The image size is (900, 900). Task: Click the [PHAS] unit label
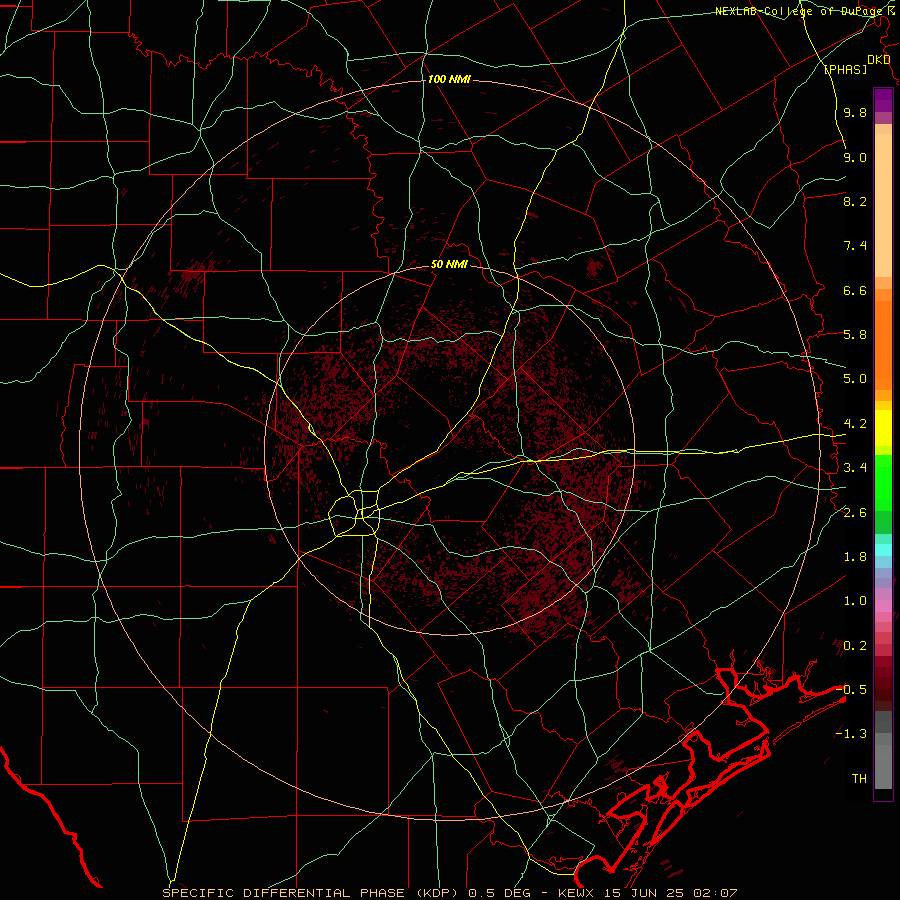(846, 70)
